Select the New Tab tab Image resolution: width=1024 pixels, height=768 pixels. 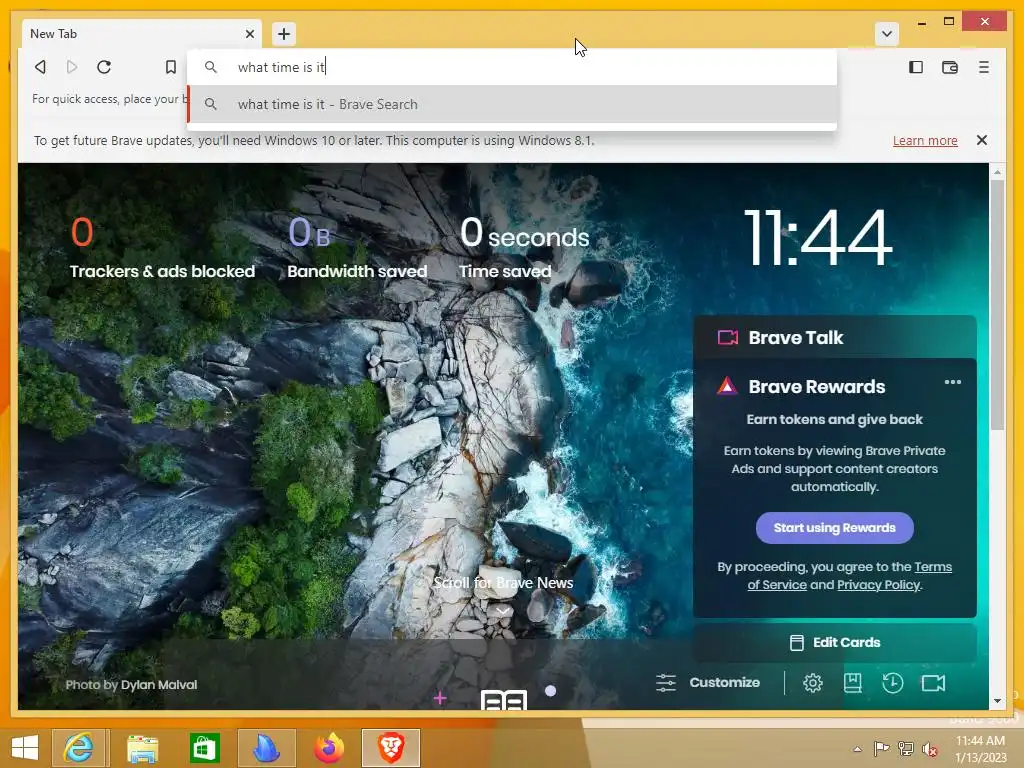[x=141, y=34]
